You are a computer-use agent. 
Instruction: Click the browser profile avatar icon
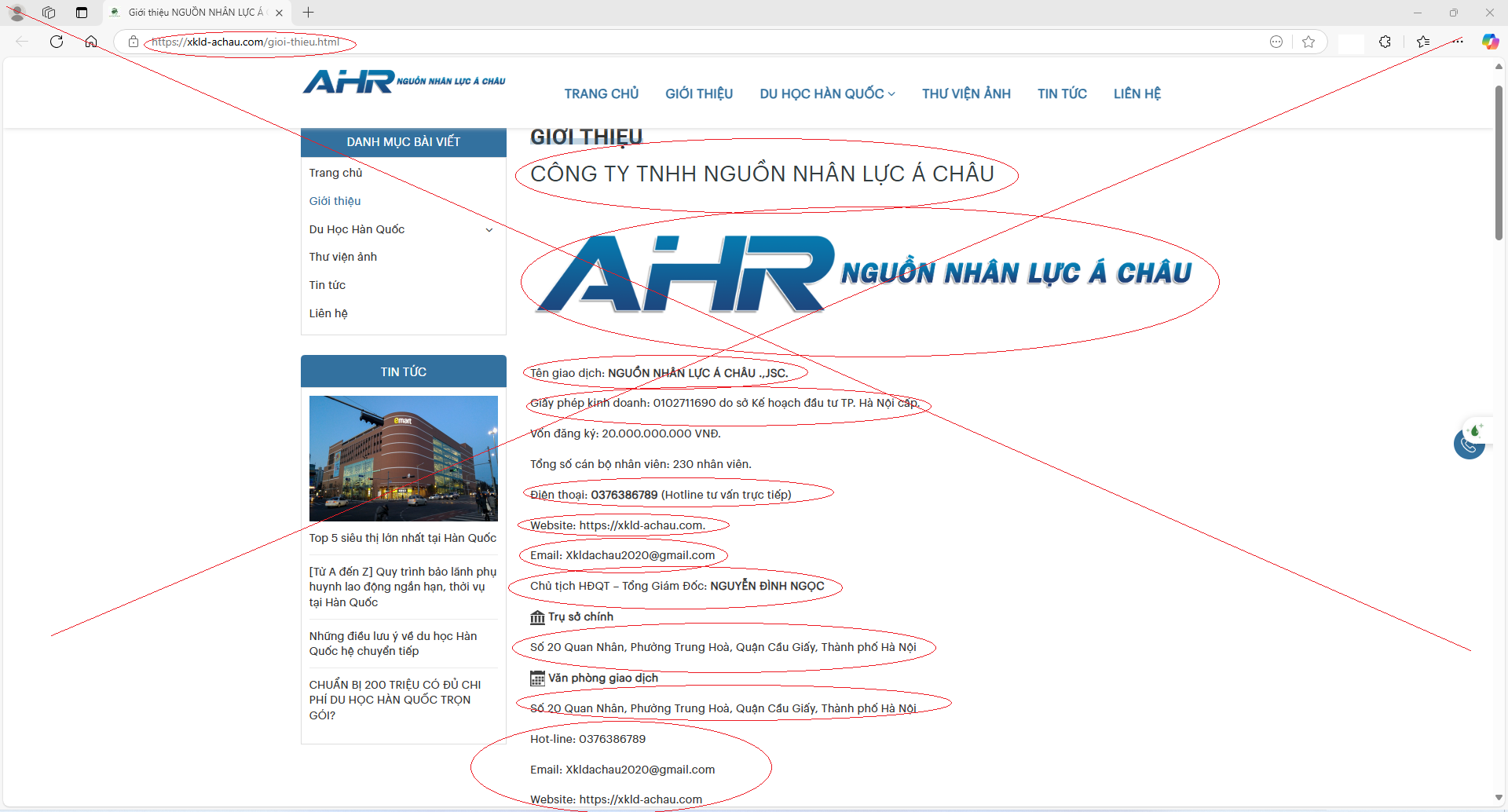[x=16, y=13]
